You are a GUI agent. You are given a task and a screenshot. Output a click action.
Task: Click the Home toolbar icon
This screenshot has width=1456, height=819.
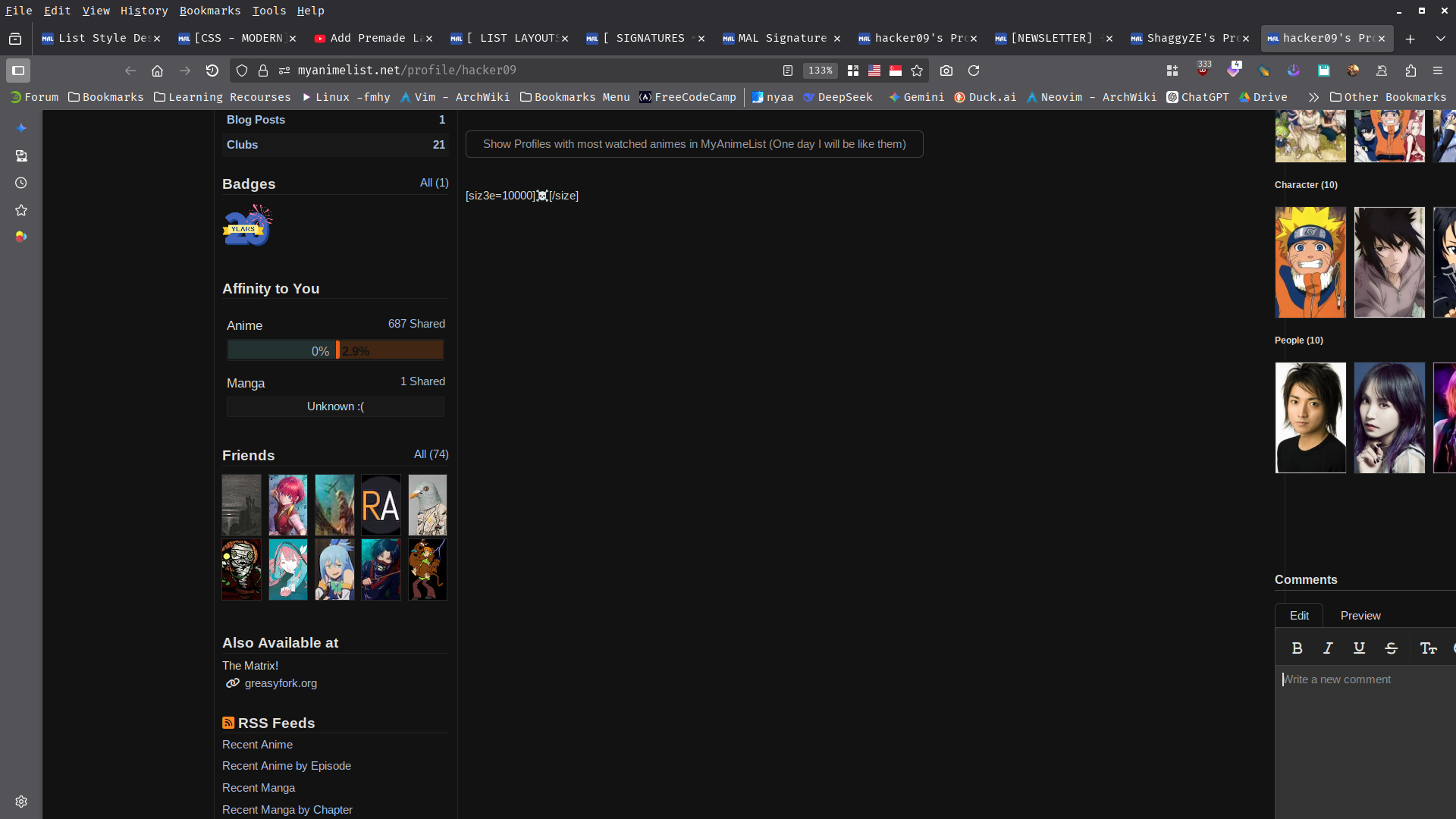coord(157,71)
